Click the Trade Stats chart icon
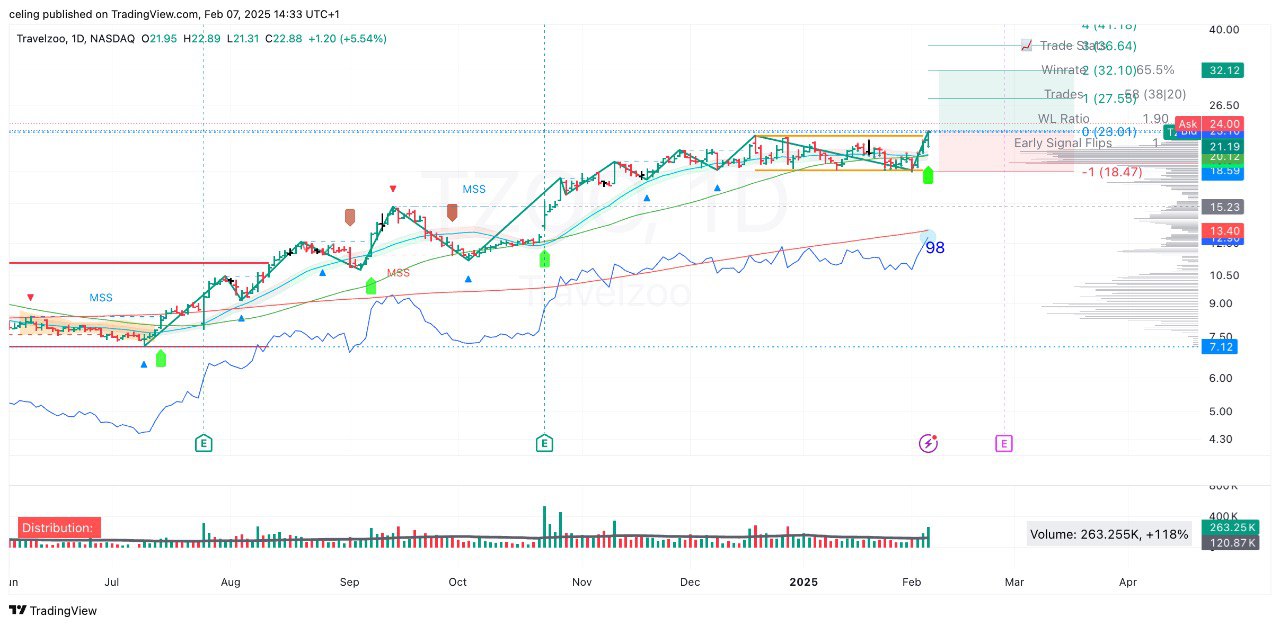The height and width of the screenshot is (626, 1280). click(1026, 46)
